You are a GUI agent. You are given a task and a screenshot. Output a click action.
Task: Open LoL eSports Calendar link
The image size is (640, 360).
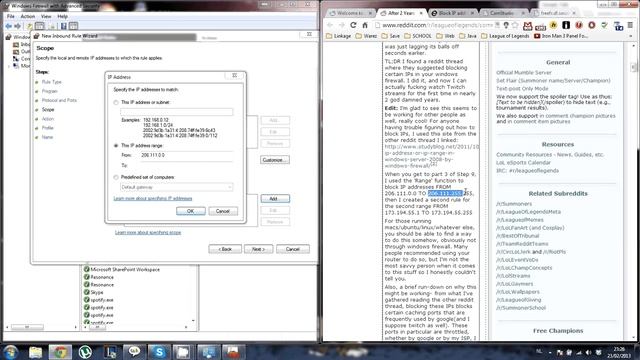pyautogui.click(x=523, y=162)
